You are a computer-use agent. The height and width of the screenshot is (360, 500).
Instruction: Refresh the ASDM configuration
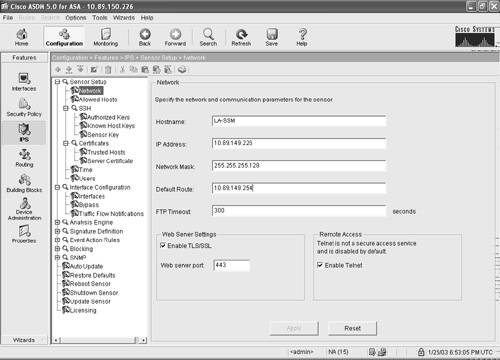[241, 37]
